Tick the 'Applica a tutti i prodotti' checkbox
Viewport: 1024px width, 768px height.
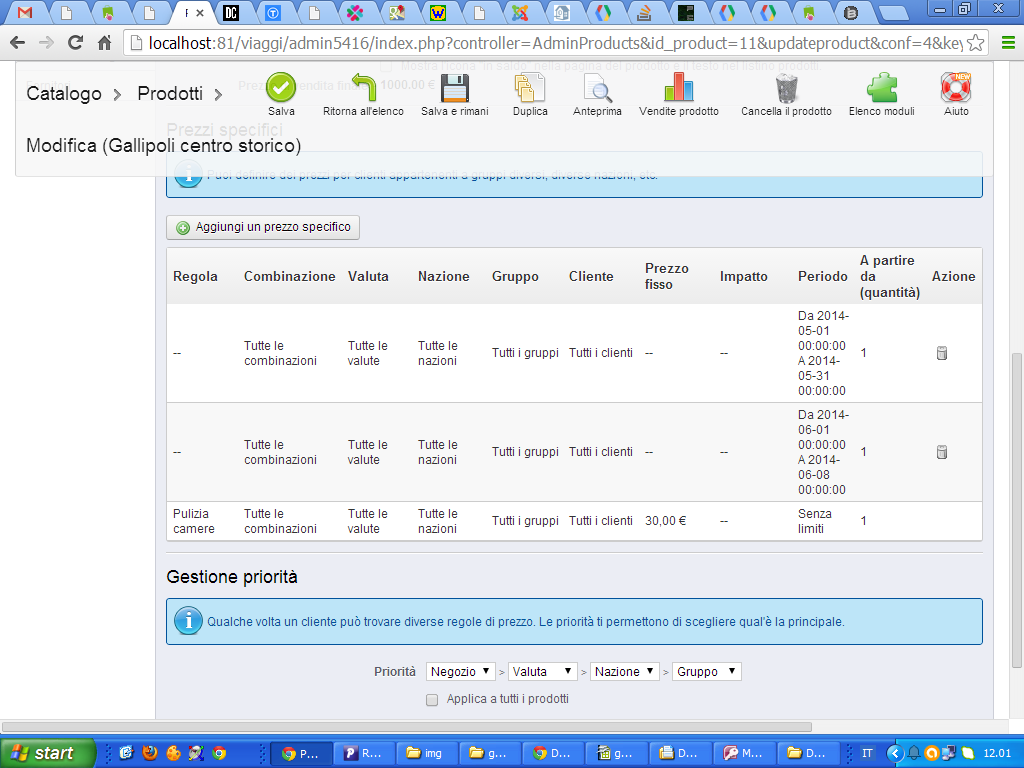click(x=432, y=700)
